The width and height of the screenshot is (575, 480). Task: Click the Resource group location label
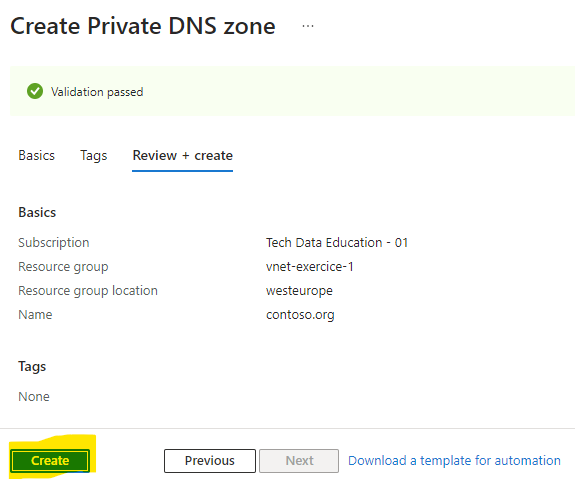pos(88,291)
